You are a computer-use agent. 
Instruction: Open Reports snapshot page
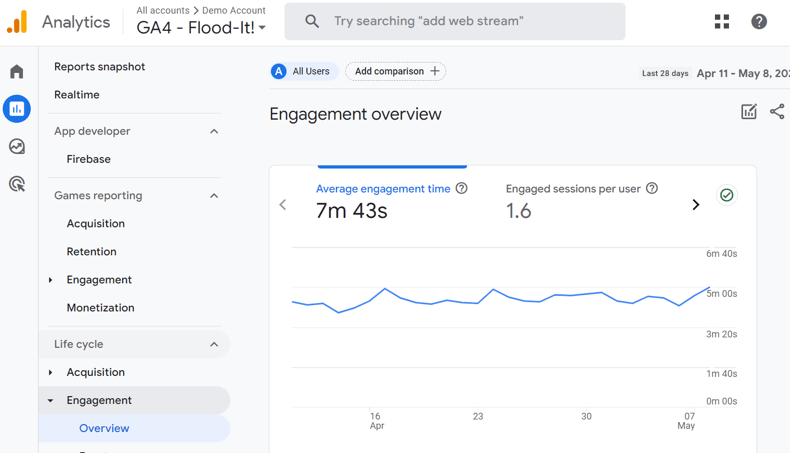click(100, 67)
